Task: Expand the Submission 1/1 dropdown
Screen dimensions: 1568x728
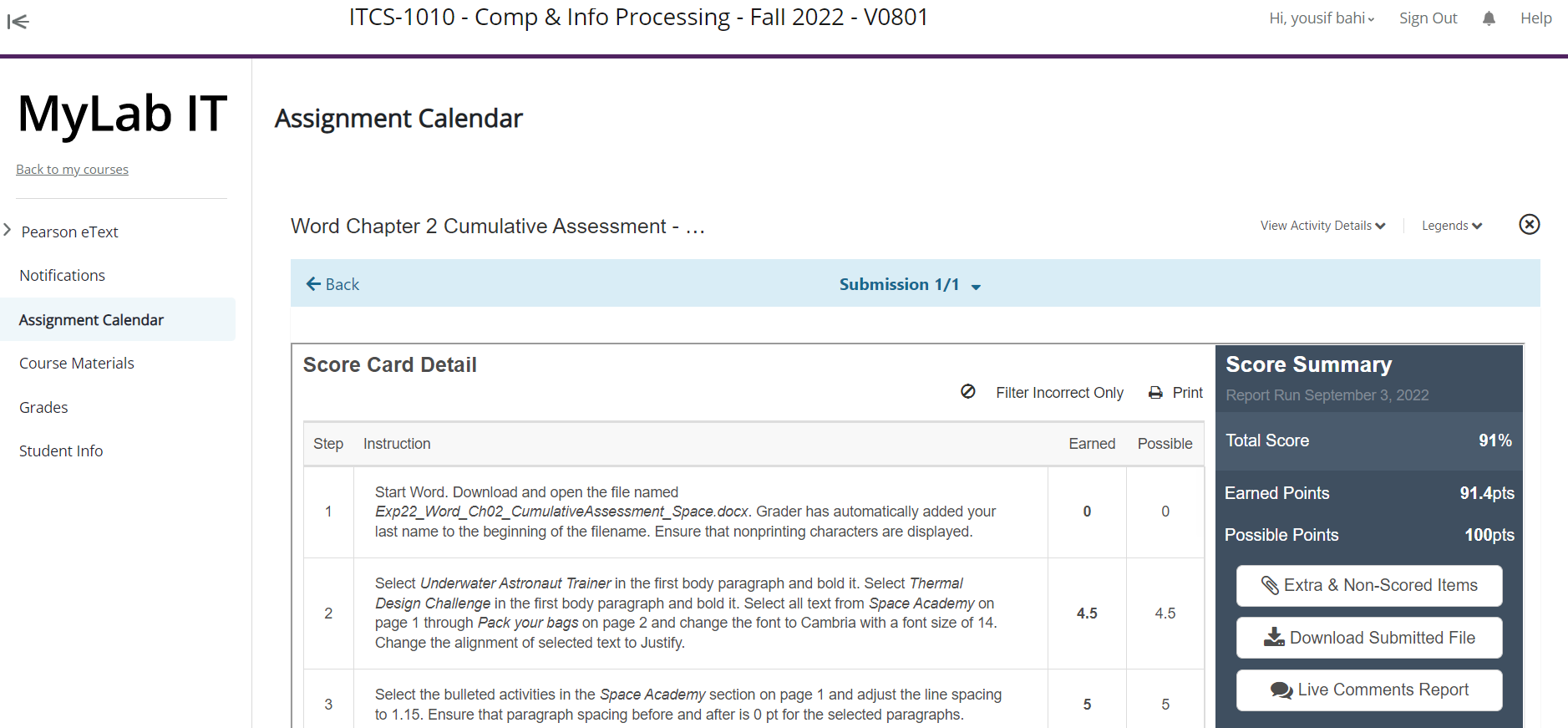Action: coord(910,285)
